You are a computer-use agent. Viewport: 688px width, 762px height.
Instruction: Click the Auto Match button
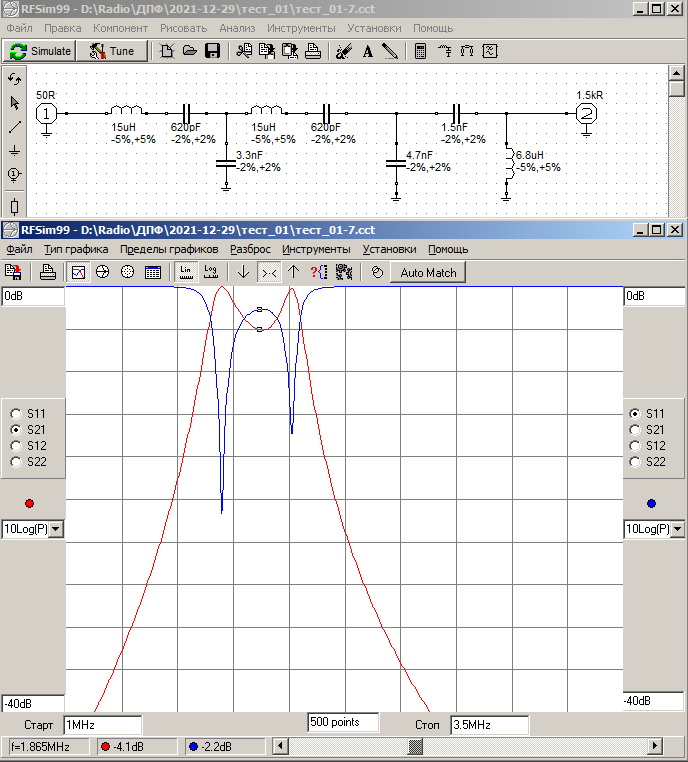pos(428,273)
